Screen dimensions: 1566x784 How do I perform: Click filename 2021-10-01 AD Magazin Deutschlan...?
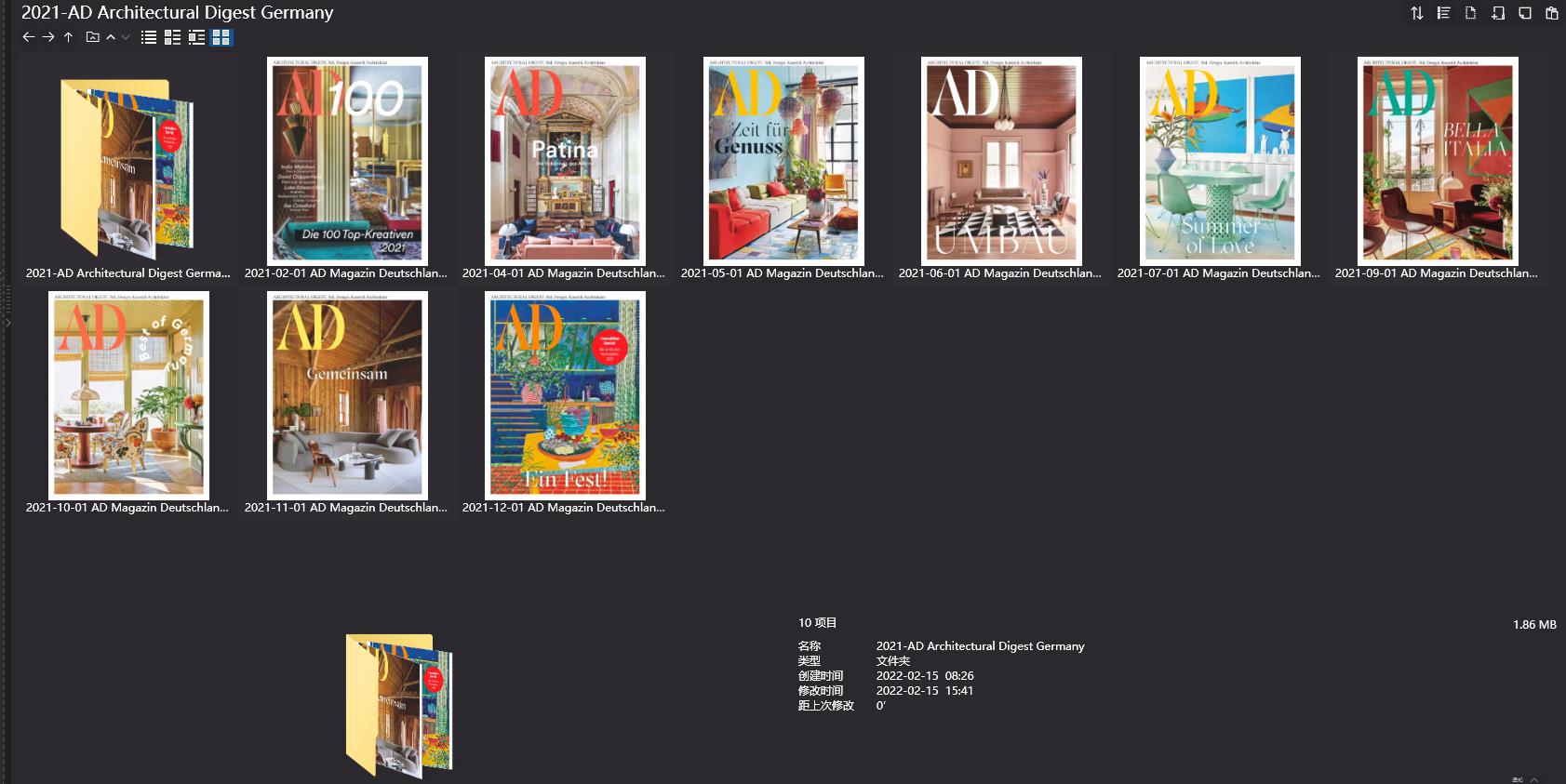click(x=127, y=508)
